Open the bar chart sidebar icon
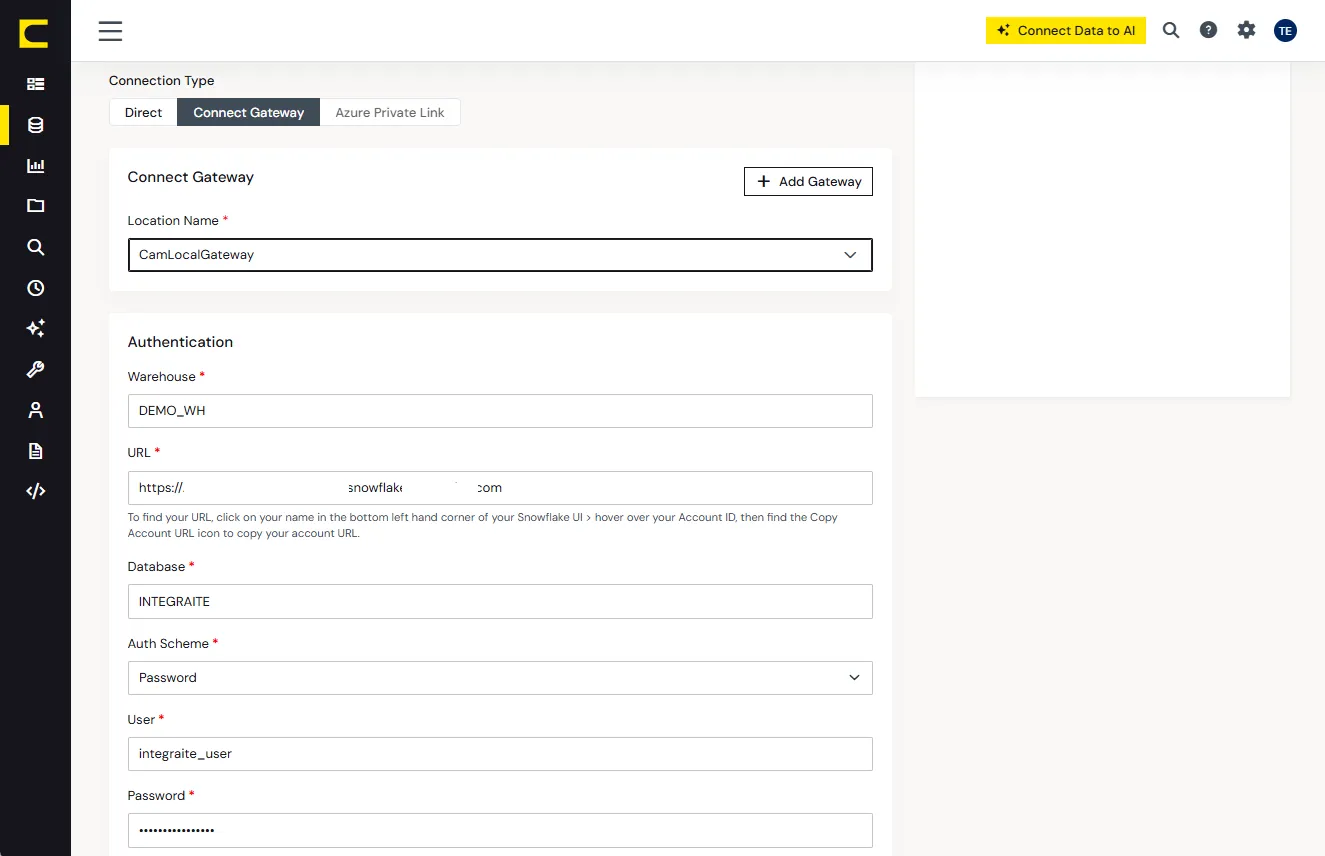This screenshot has height=856, width=1325. click(36, 166)
